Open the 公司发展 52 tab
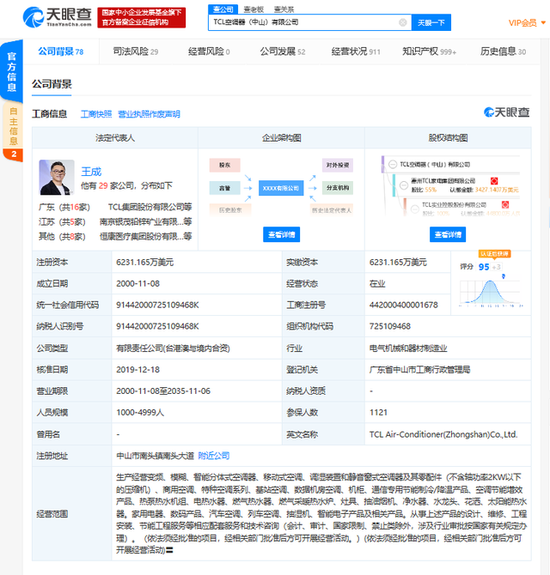The image size is (550, 575). point(282,52)
